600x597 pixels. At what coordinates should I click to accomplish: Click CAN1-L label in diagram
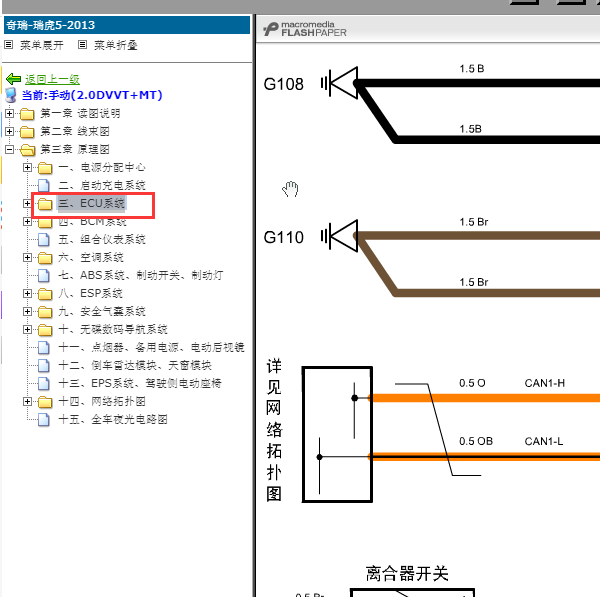point(544,441)
